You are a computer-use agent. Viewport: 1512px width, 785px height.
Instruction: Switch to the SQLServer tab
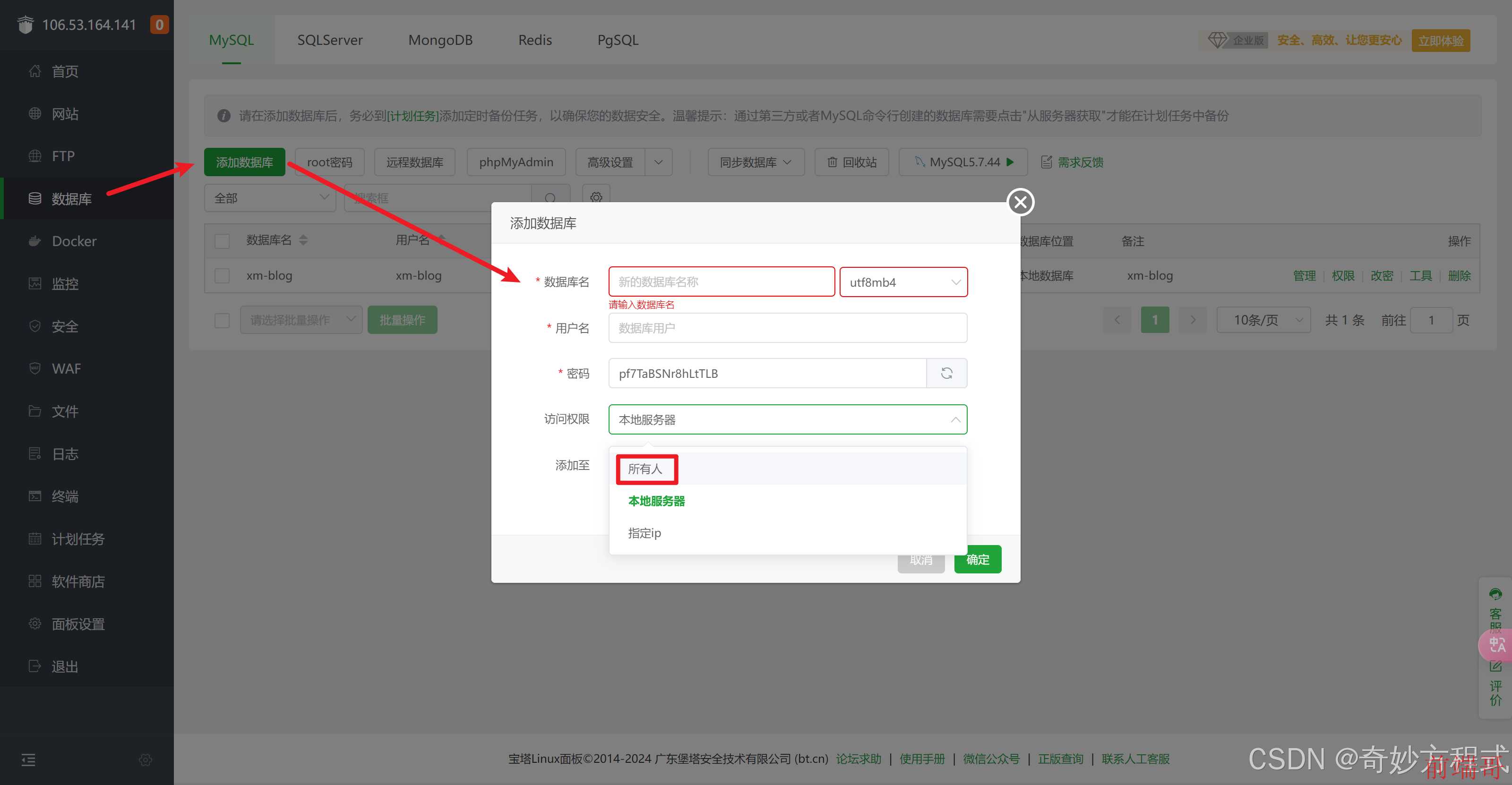[330, 40]
